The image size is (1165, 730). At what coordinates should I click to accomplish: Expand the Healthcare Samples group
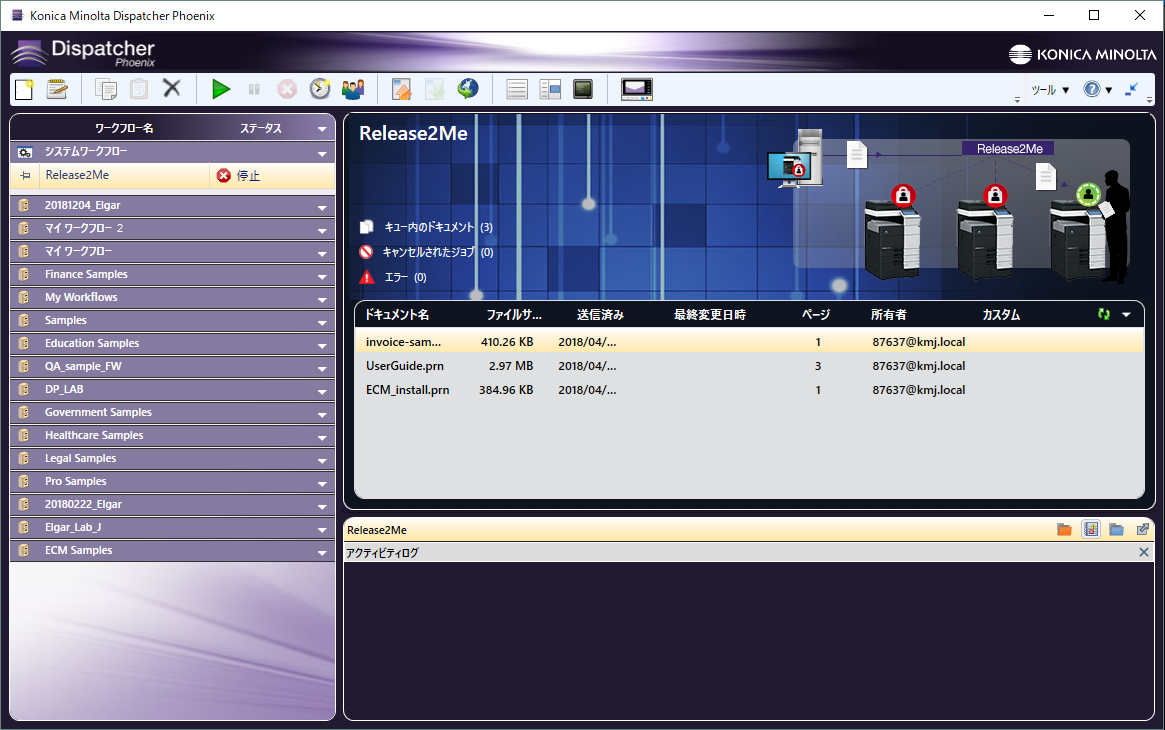322,437
